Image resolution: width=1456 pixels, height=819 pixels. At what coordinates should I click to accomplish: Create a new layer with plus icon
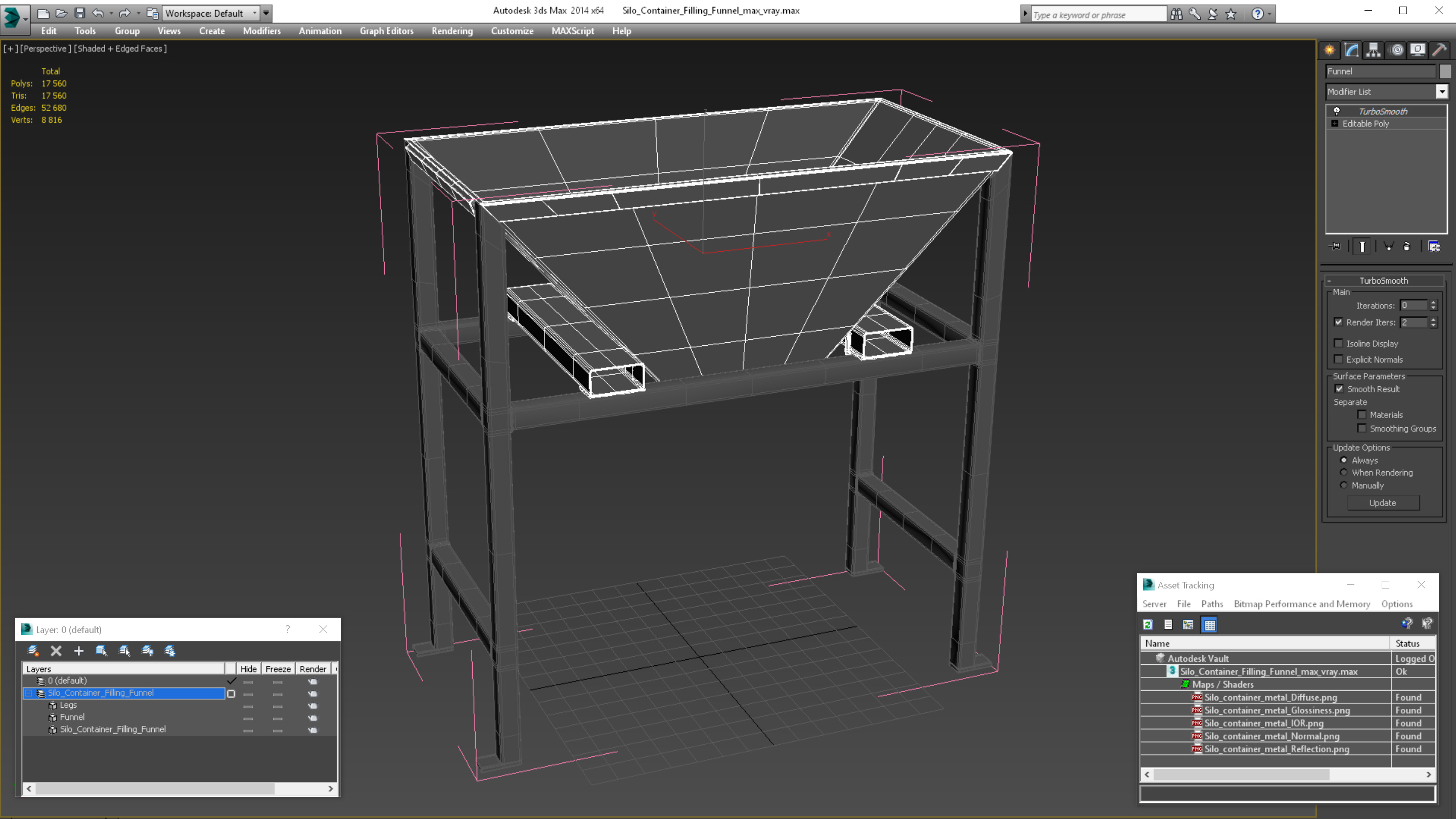point(78,651)
